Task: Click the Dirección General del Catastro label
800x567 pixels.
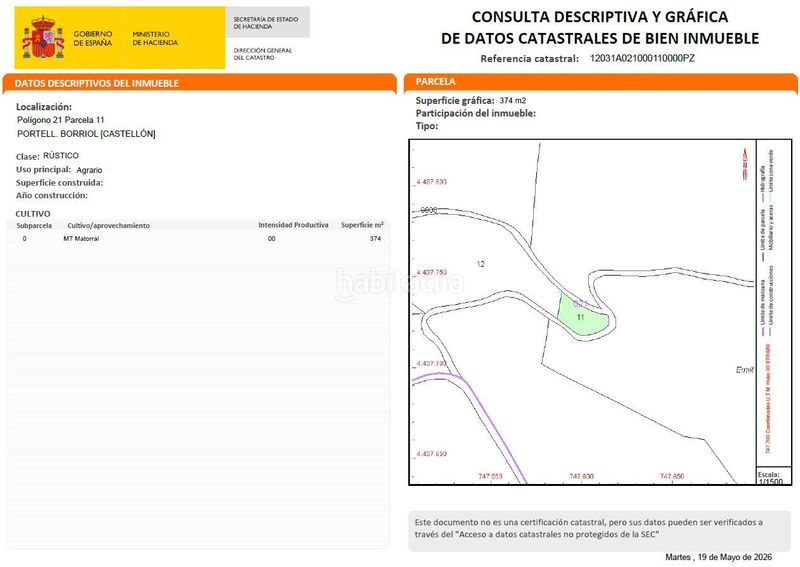Action: [263, 54]
